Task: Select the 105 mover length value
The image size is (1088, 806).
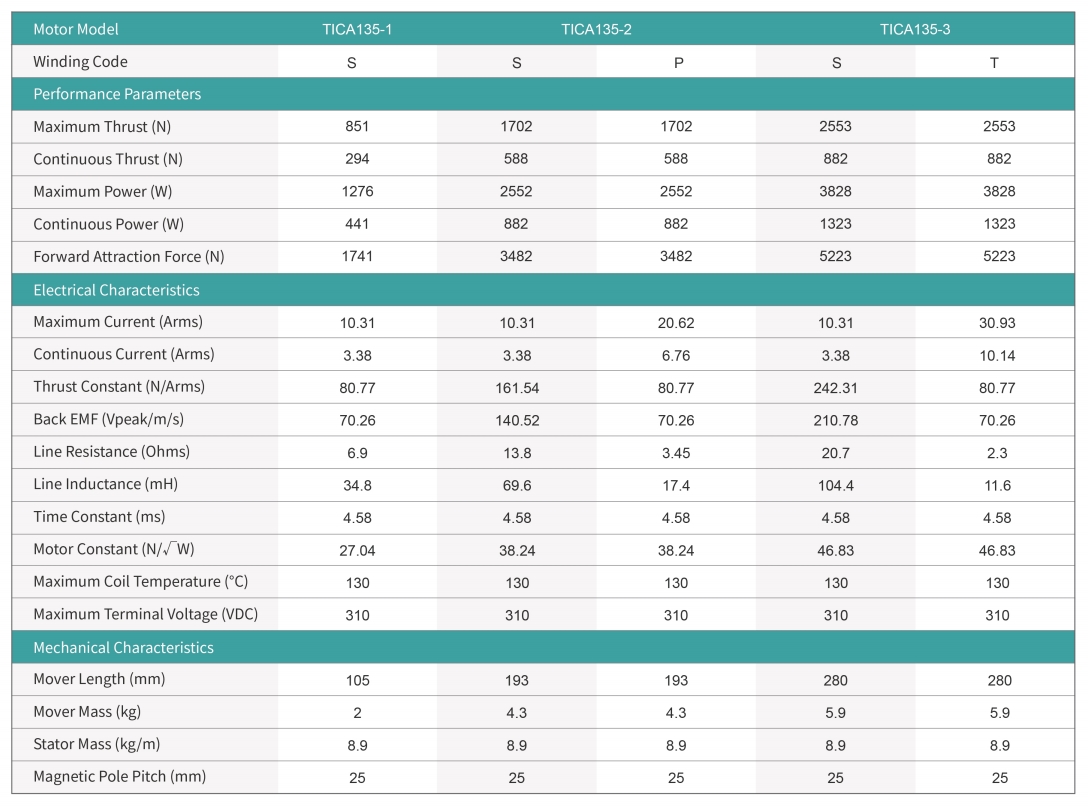Action: click(357, 680)
